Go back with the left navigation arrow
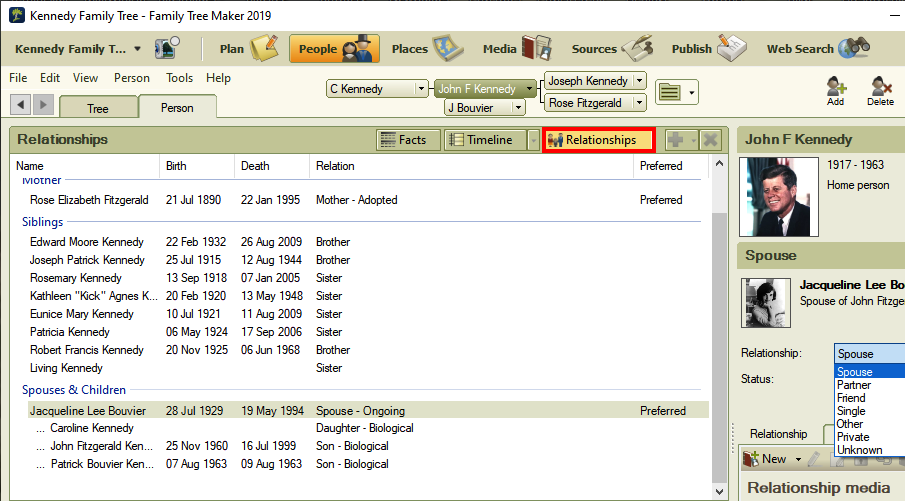905x501 pixels. (x=21, y=105)
